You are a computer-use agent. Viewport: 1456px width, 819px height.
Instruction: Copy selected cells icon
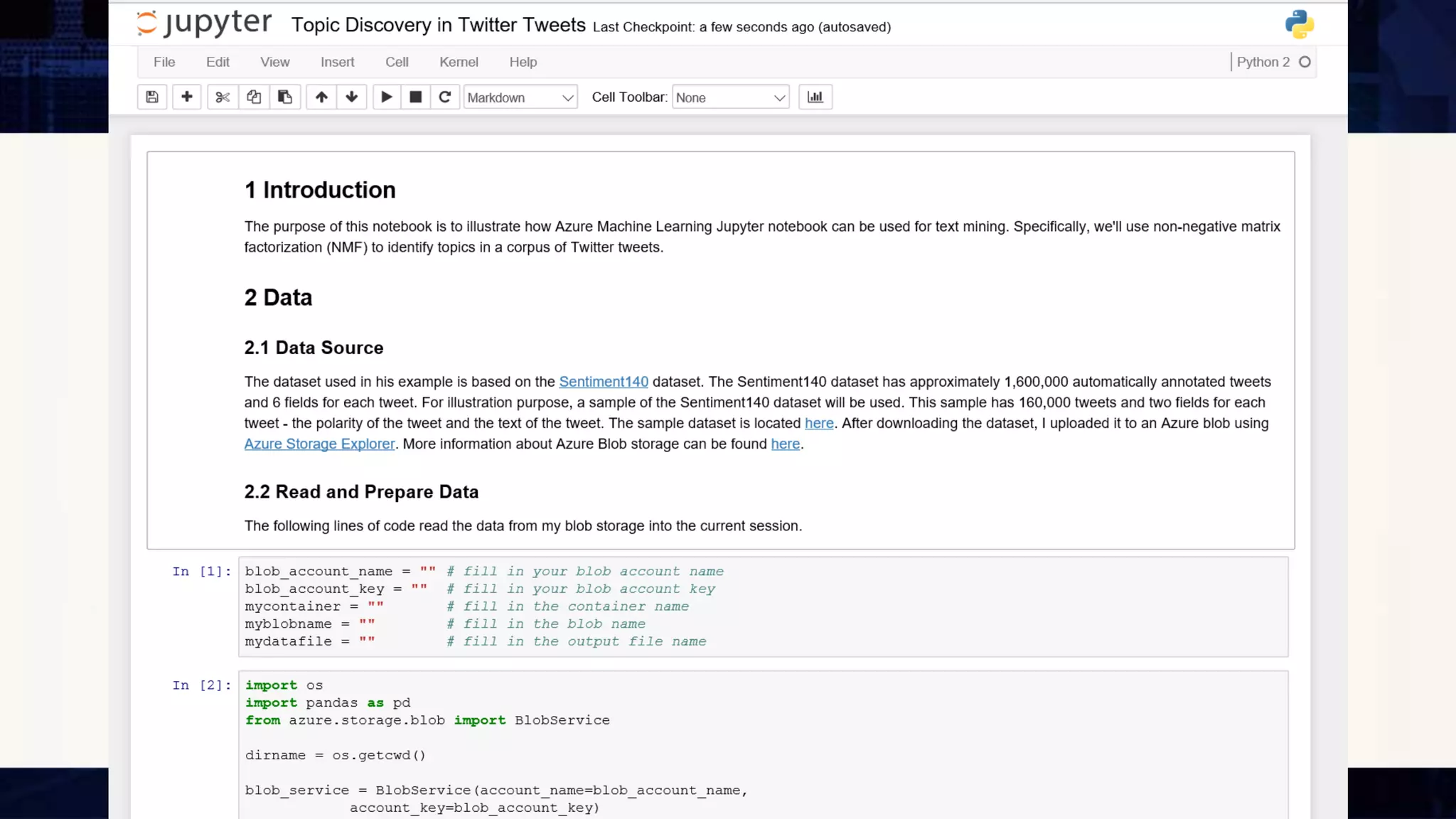(254, 97)
